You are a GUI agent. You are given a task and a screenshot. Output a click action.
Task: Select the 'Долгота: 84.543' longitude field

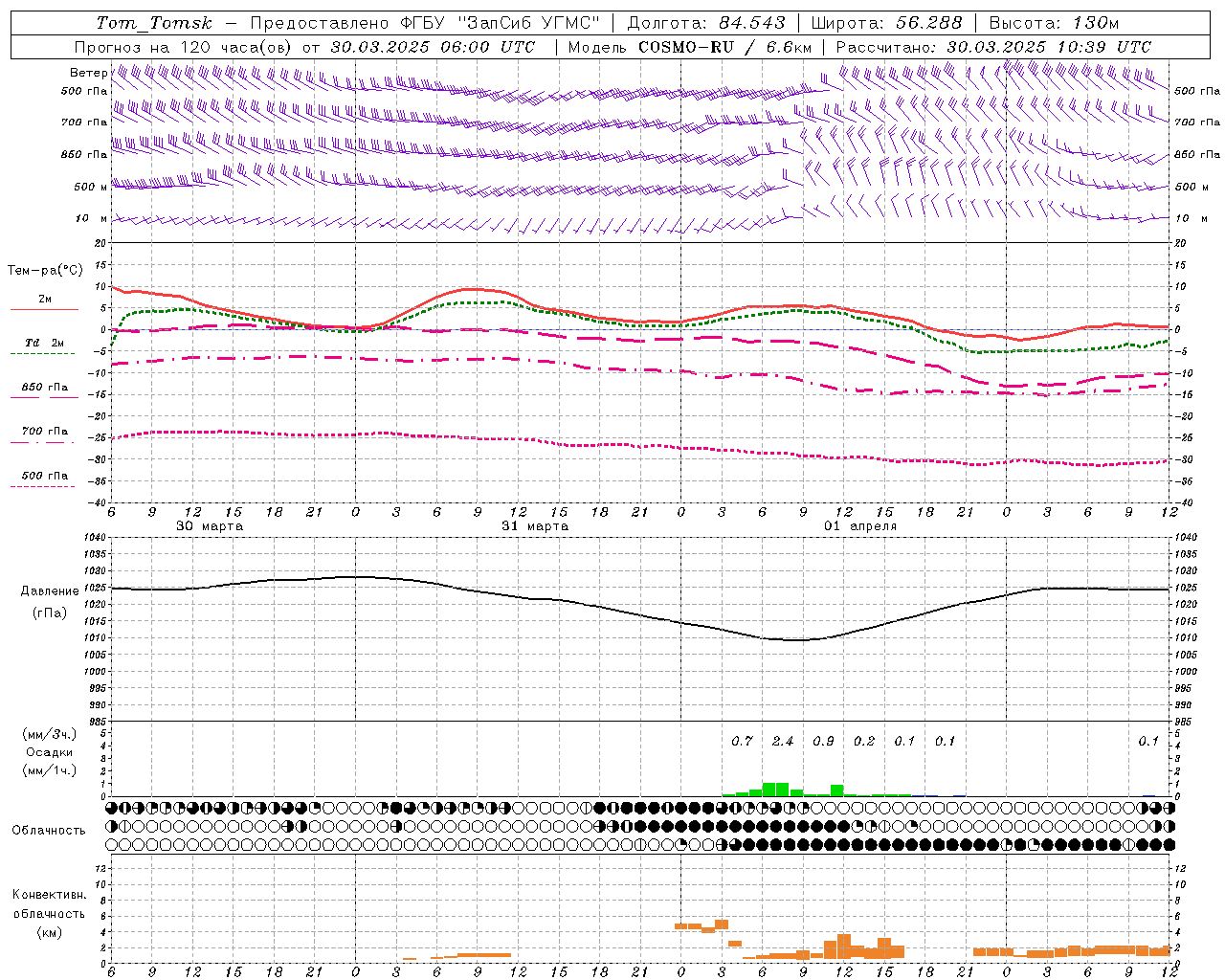point(706,23)
